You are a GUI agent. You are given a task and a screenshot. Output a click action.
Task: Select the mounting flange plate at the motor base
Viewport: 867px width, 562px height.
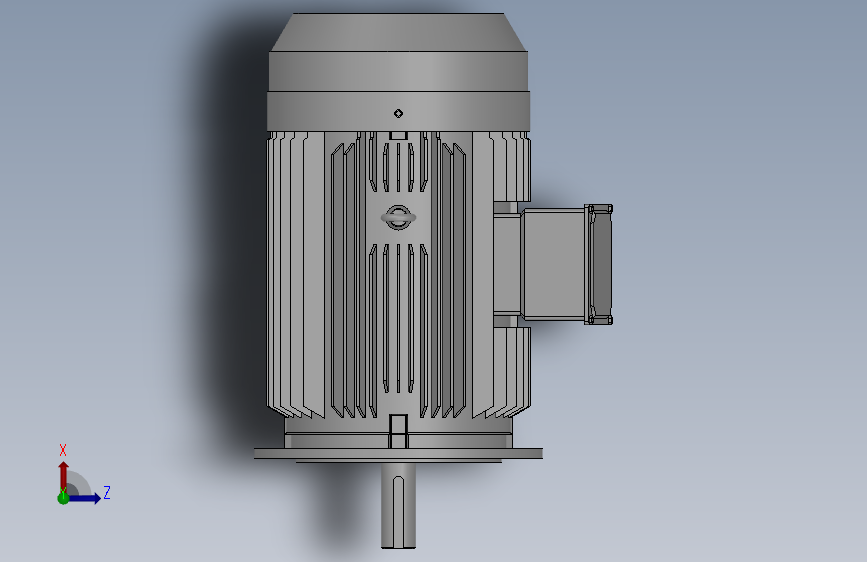[398, 454]
